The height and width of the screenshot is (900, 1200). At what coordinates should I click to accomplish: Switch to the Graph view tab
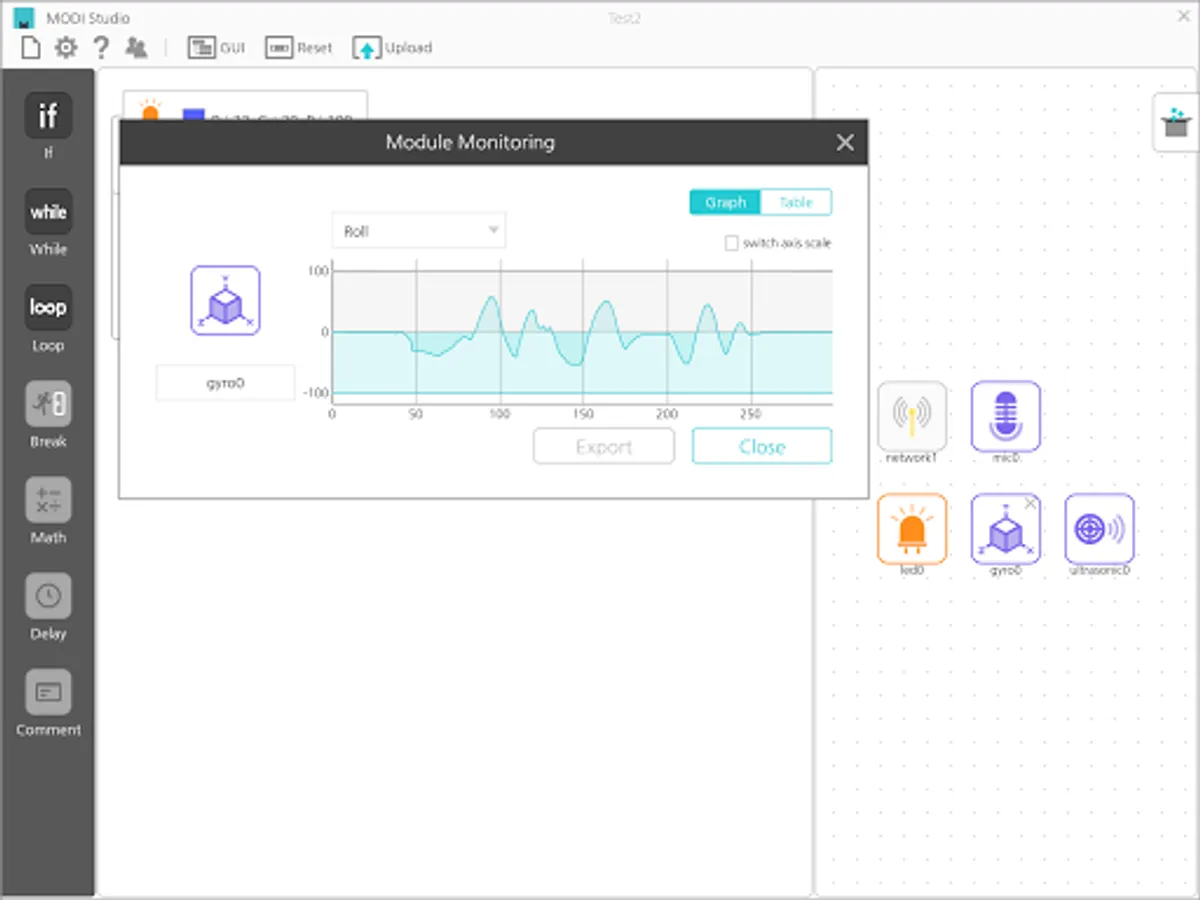(x=725, y=202)
